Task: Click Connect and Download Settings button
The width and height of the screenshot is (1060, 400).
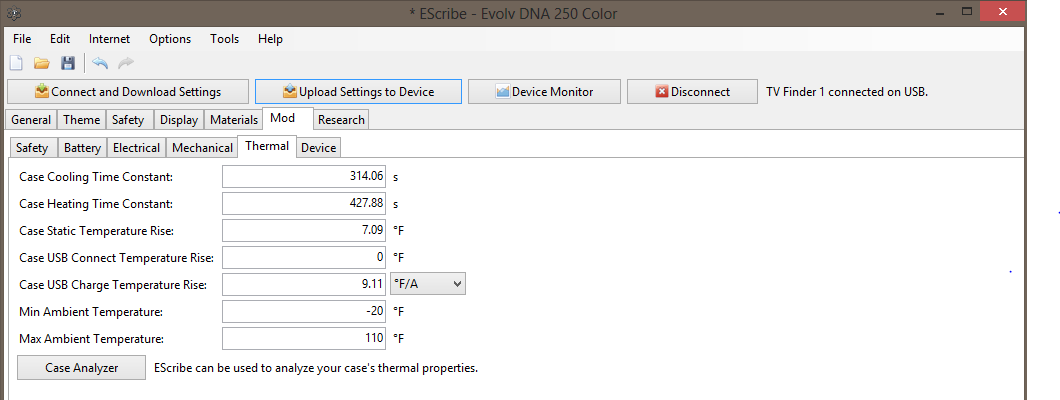Action: pyautogui.click(x=127, y=91)
